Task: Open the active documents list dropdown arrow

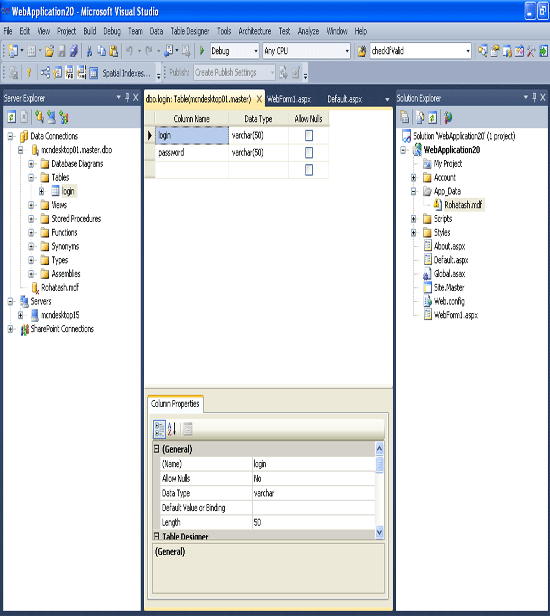Action: coord(387,100)
